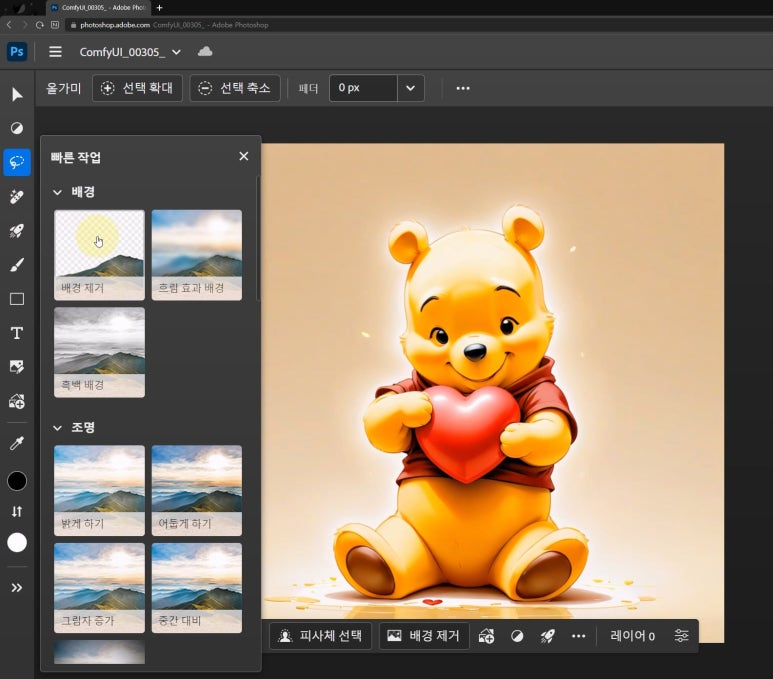Click the cloud sync status icon
Image resolution: width=773 pixels, height=679 pixels.
click(x=205, y=51)
